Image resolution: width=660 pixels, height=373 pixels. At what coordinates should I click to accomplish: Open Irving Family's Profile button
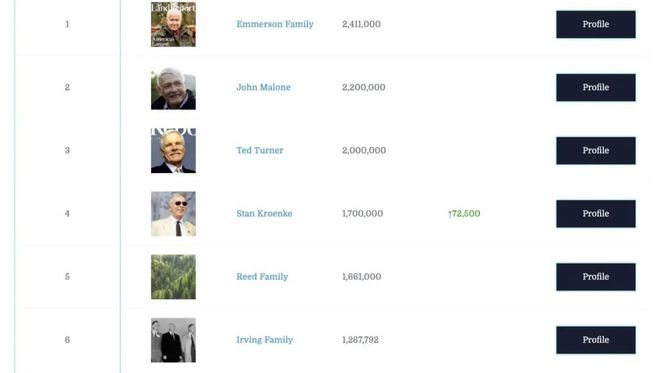click(596, 340)
